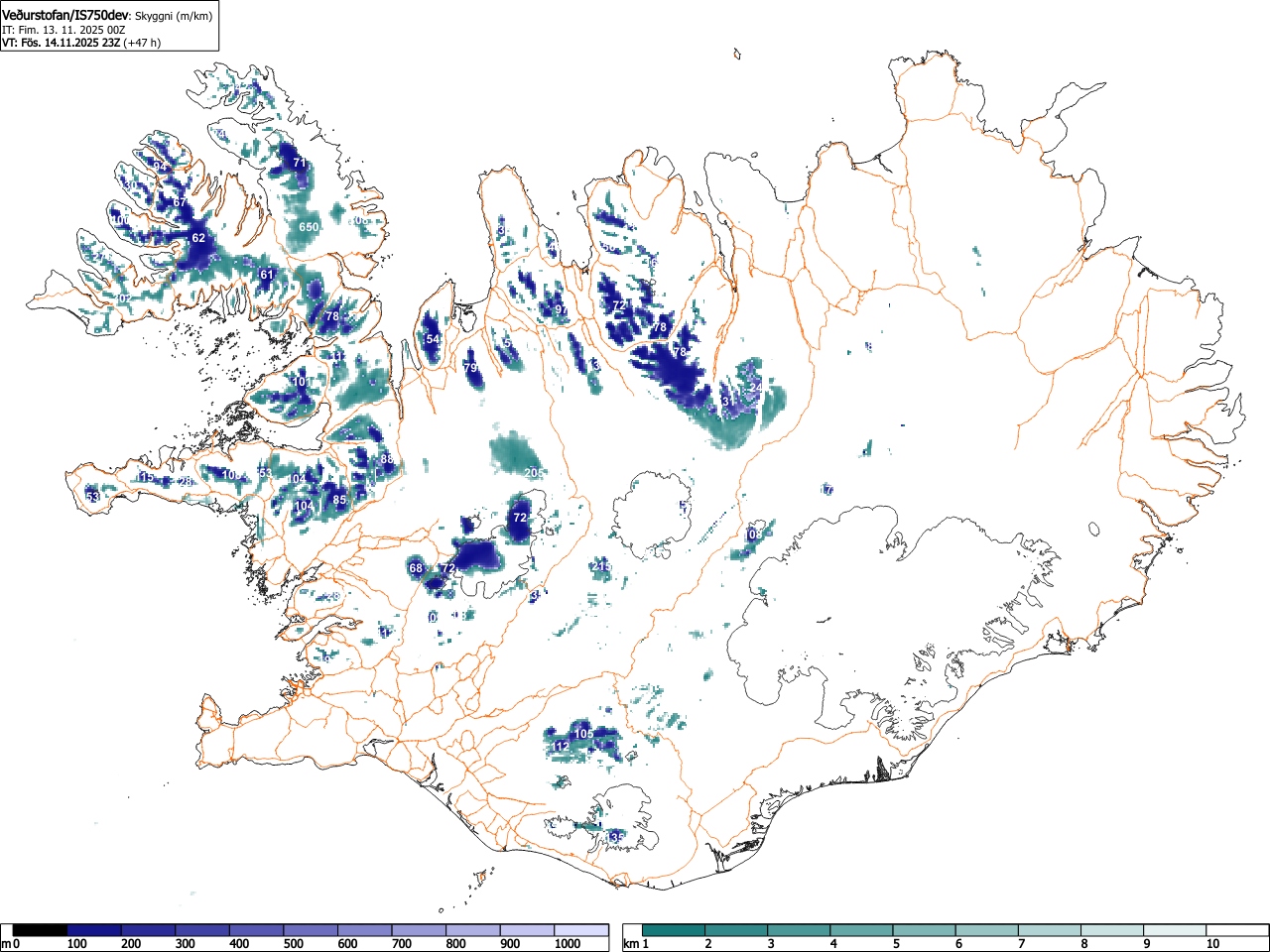The width and height of the screenshot is (1270, 952).
Task: Choose the 400–500 m legend swatch
Action: (256, 930)
